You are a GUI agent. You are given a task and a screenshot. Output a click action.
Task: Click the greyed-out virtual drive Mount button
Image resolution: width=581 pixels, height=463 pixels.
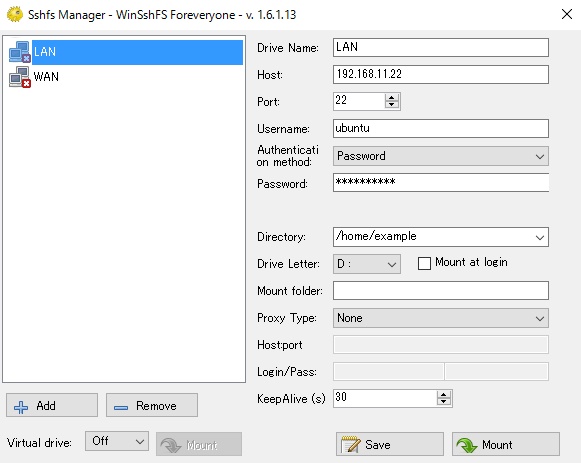tap(199, 444)
